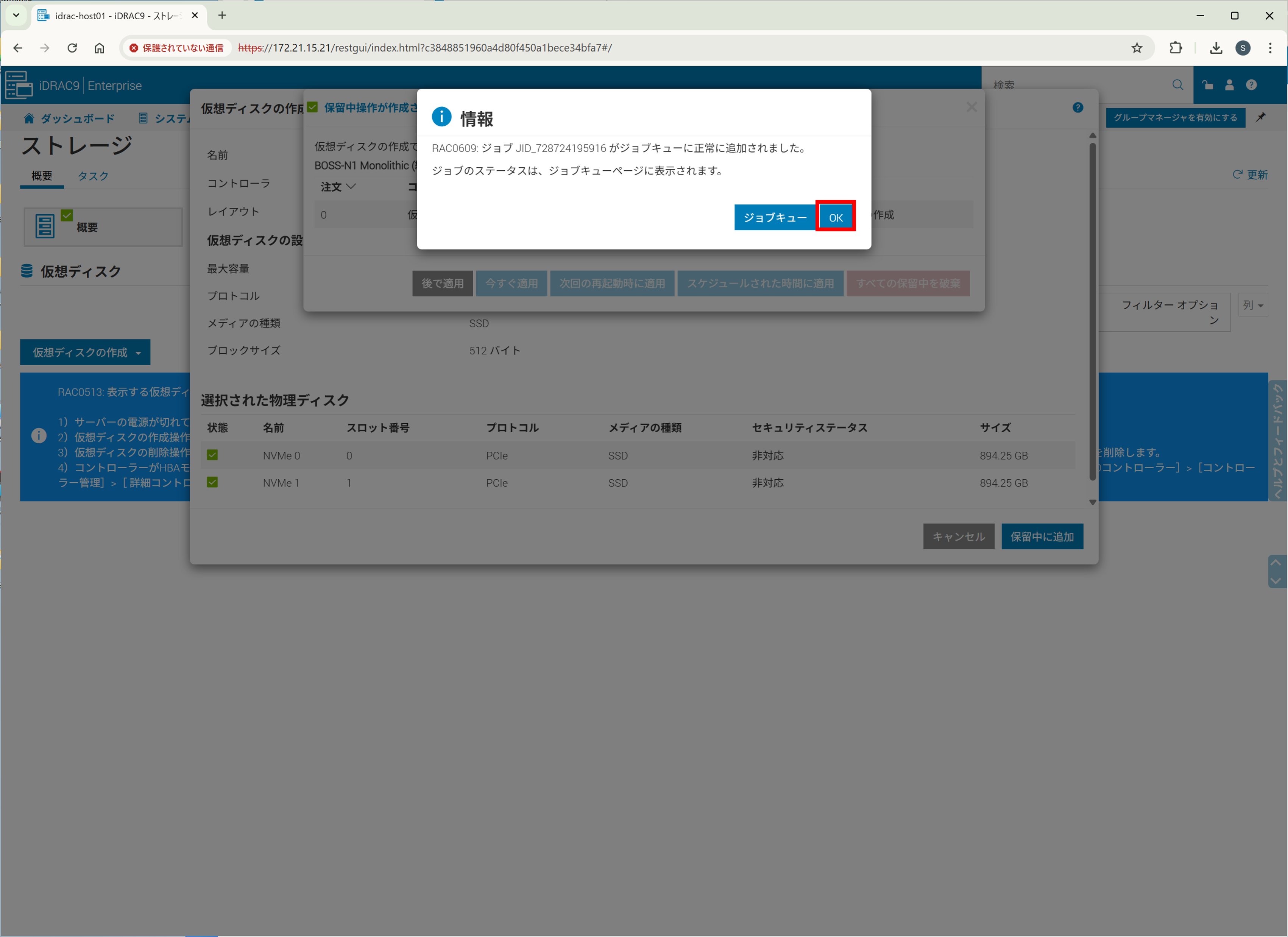This screenshot has width=1288, height=937.
Task: Select the 概要 tab
Action: click(x=42, y=176)
